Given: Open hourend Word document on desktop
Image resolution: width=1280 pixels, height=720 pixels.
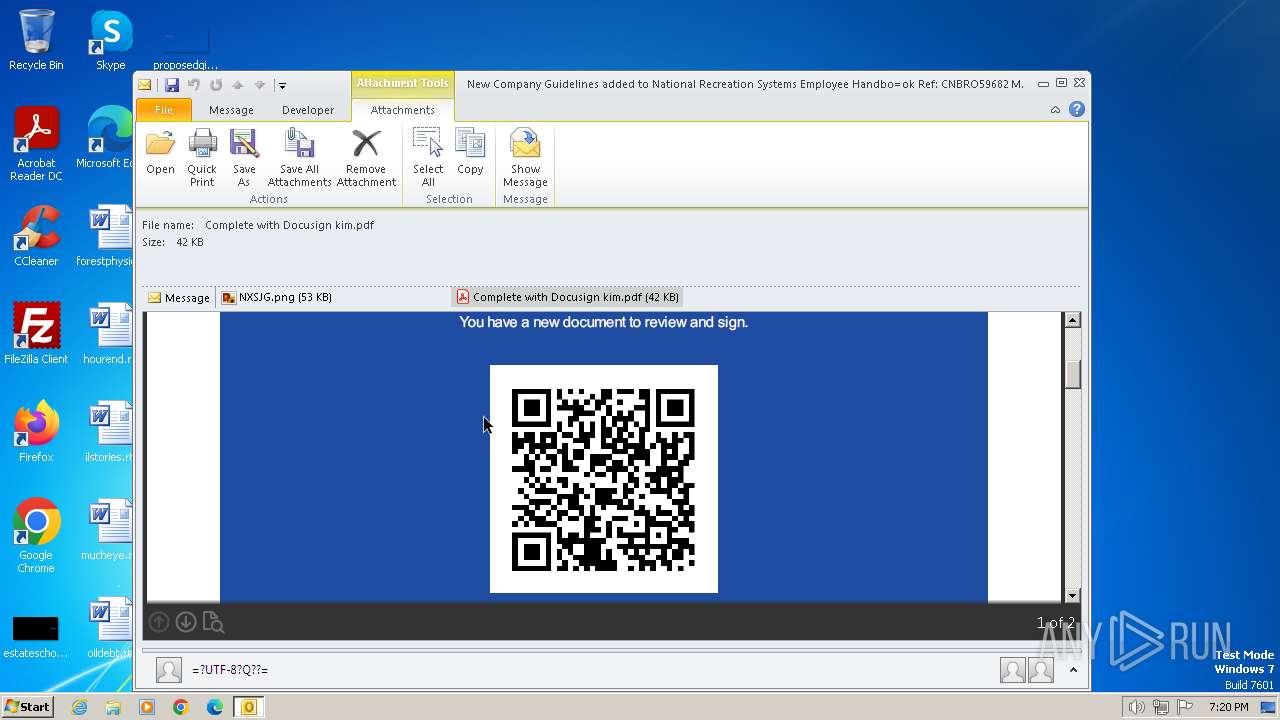Looking at the screenshot, I should tap(106, 334).
